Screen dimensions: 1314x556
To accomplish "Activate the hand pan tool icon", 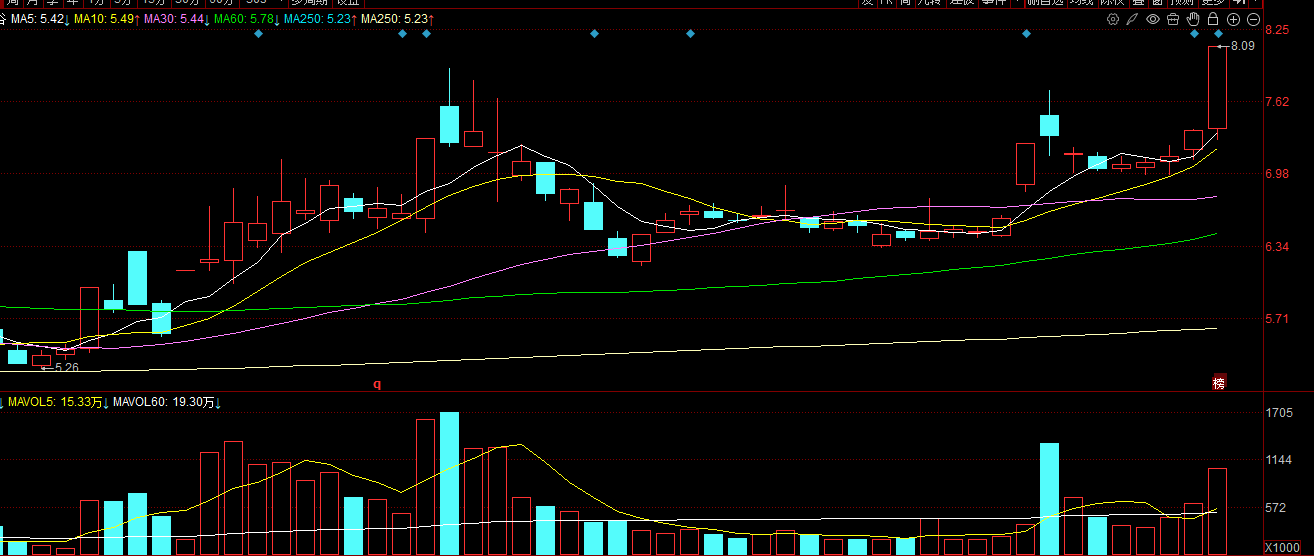I will 1192,19.
